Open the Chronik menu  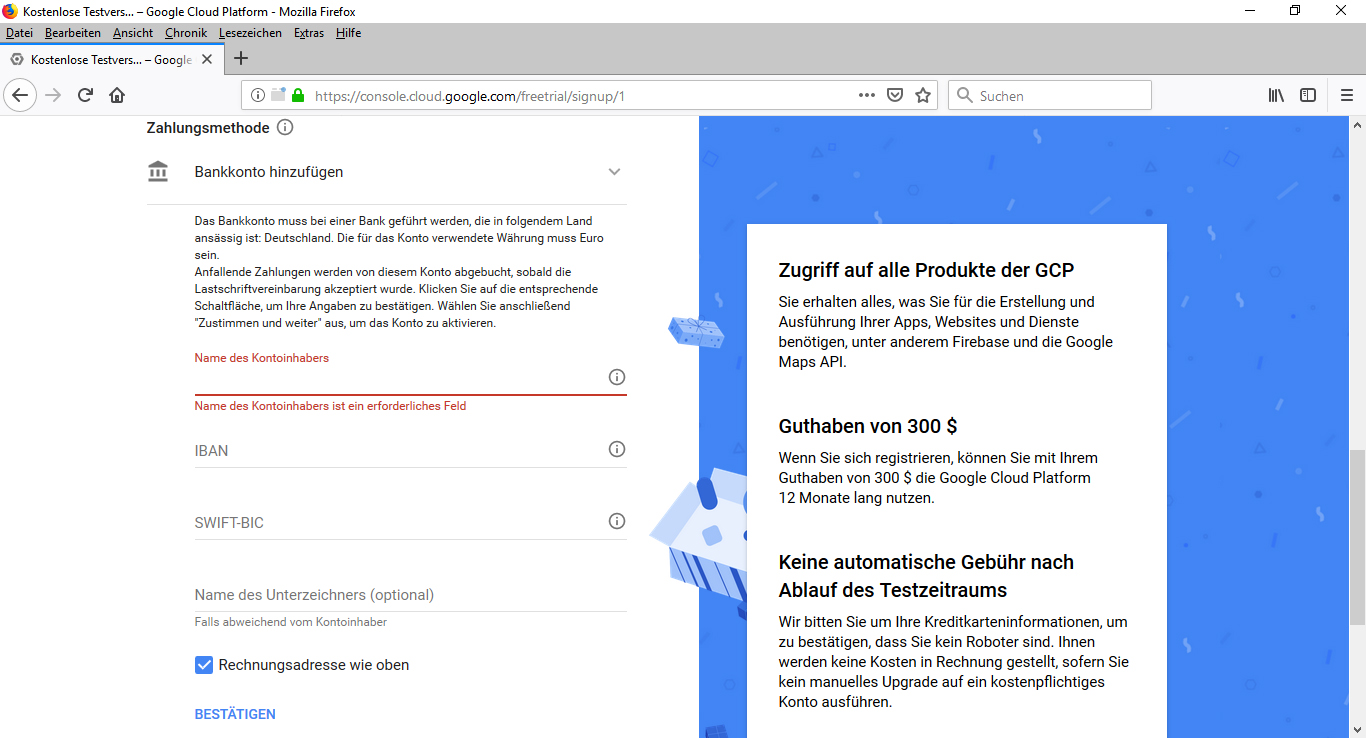pos(186,33)
